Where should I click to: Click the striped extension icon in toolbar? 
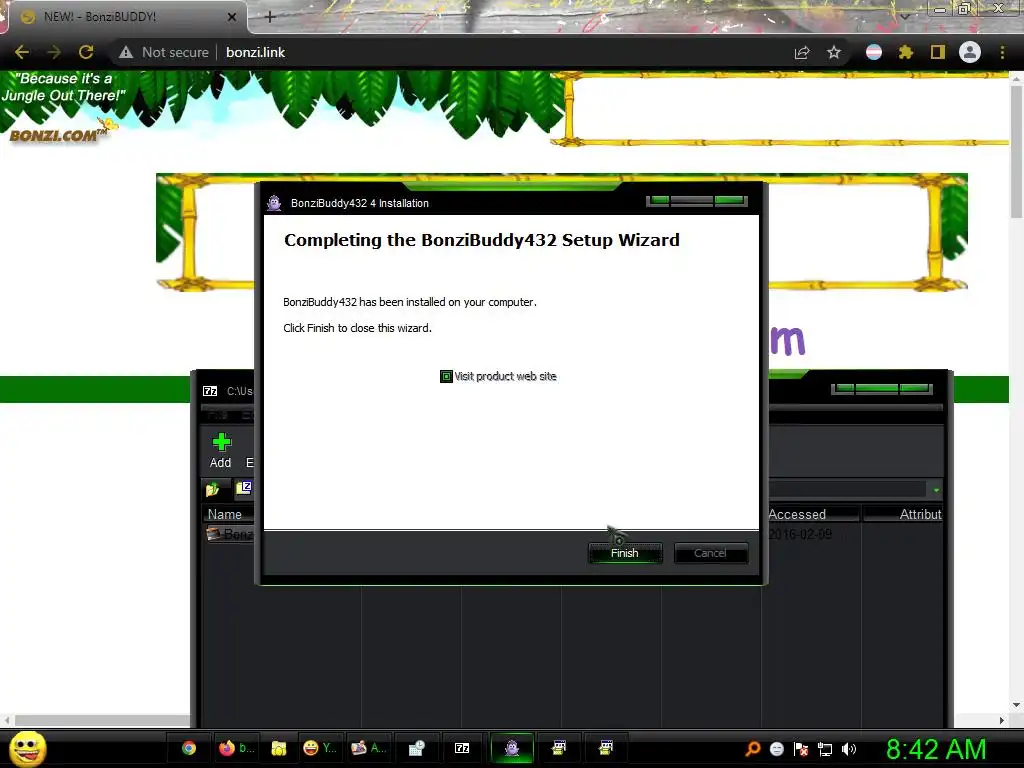(x=874, y=52)
